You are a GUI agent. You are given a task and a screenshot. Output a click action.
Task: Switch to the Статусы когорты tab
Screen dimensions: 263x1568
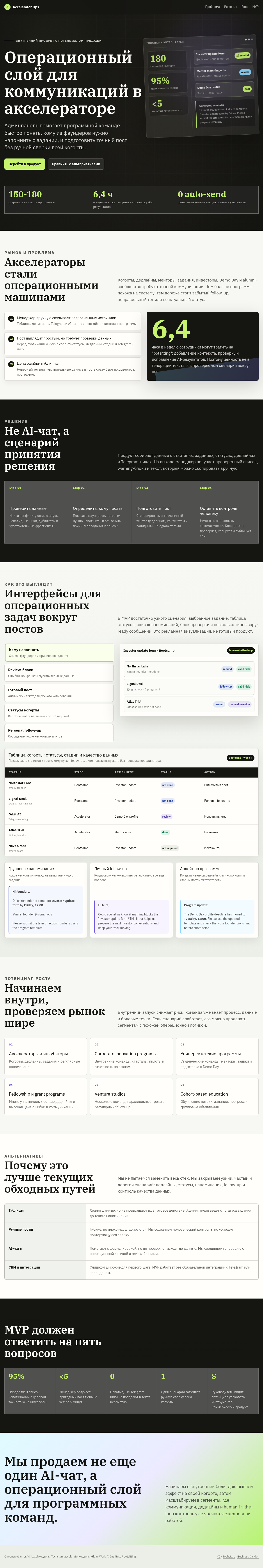(59, 713)
